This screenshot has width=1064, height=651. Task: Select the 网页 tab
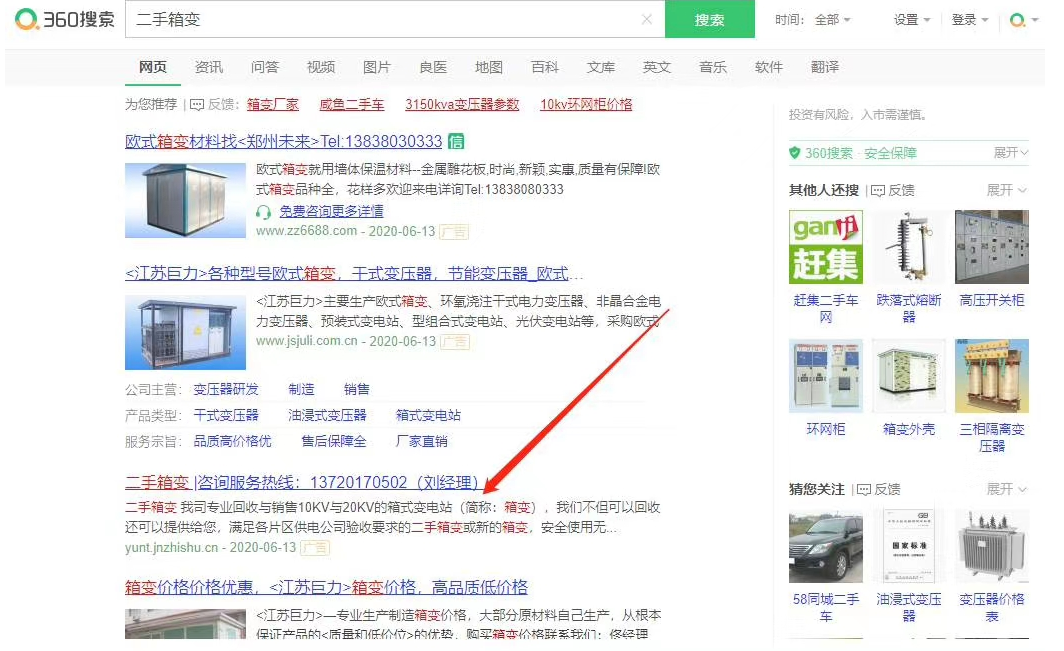[x=153, y=67]
